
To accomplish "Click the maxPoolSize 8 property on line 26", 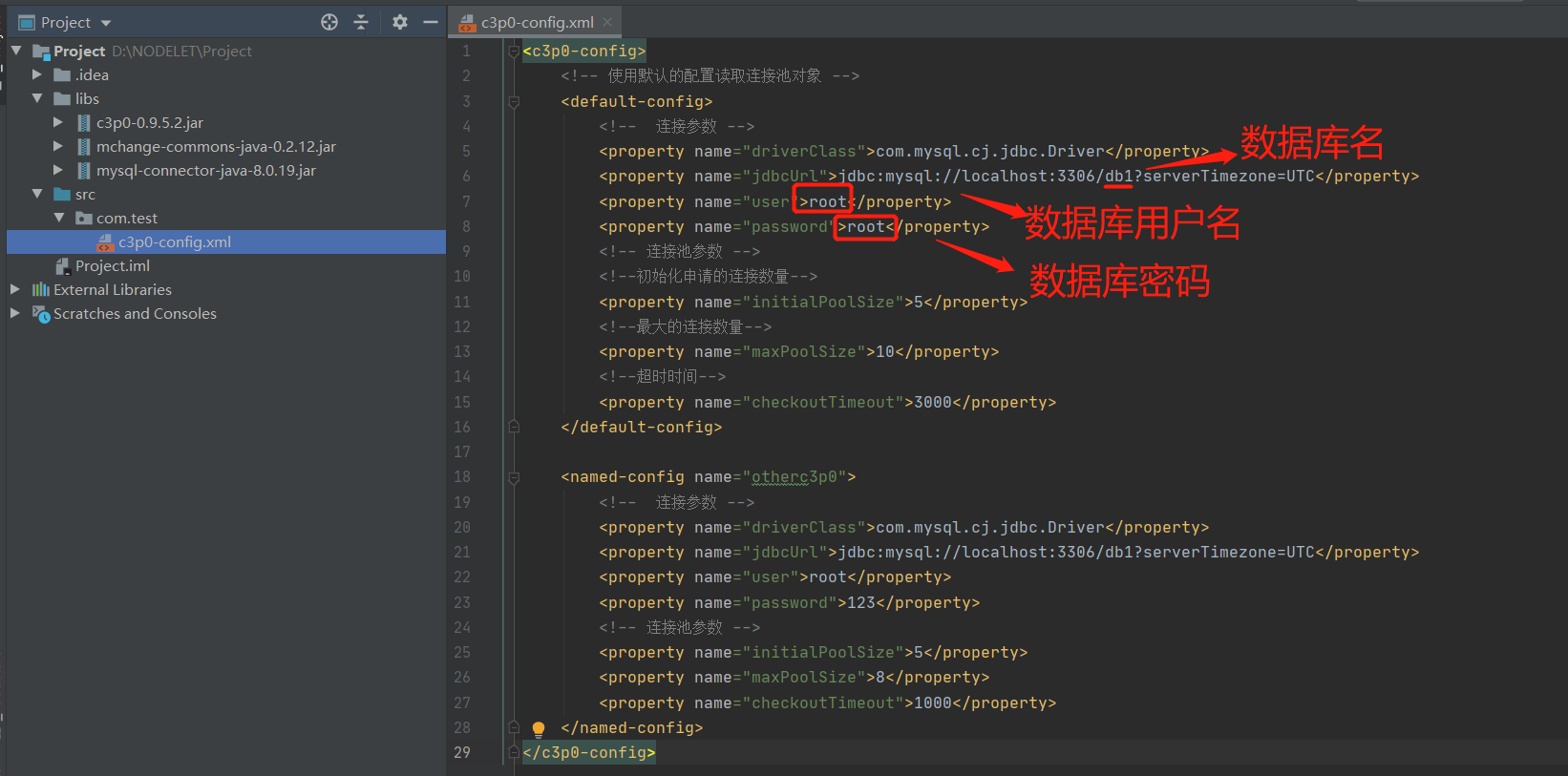I will pos(794,678).
